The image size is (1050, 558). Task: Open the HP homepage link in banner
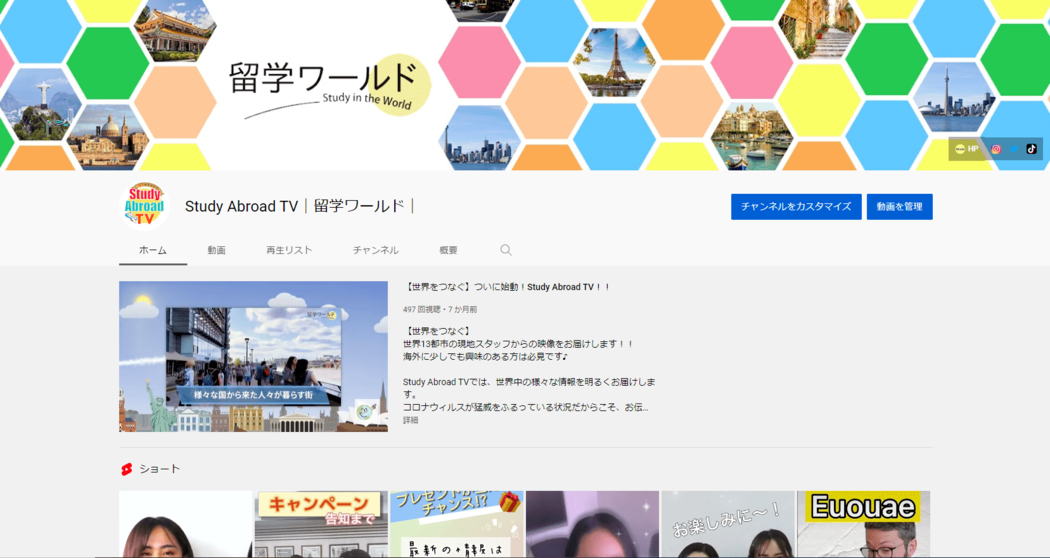966,149
